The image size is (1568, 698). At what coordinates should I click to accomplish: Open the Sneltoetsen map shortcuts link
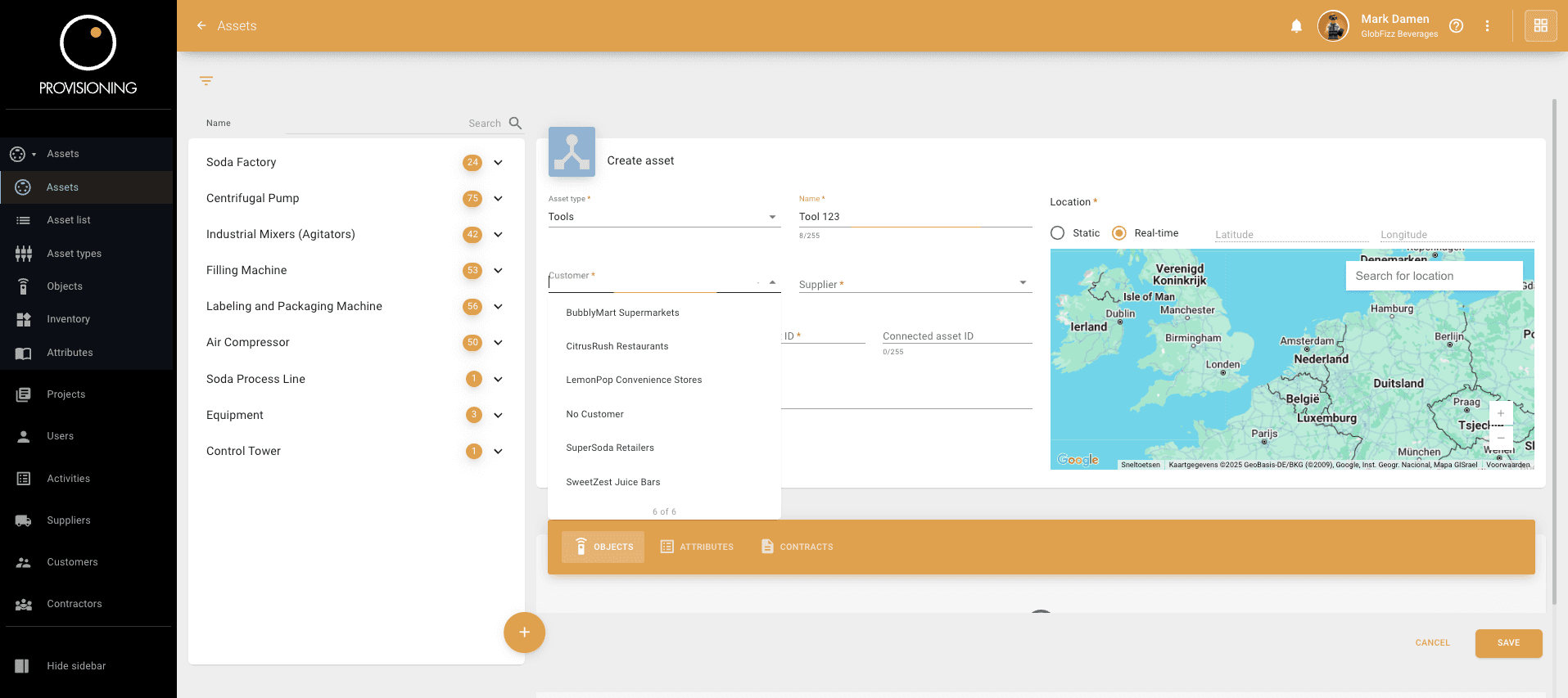click(1140, 465)
